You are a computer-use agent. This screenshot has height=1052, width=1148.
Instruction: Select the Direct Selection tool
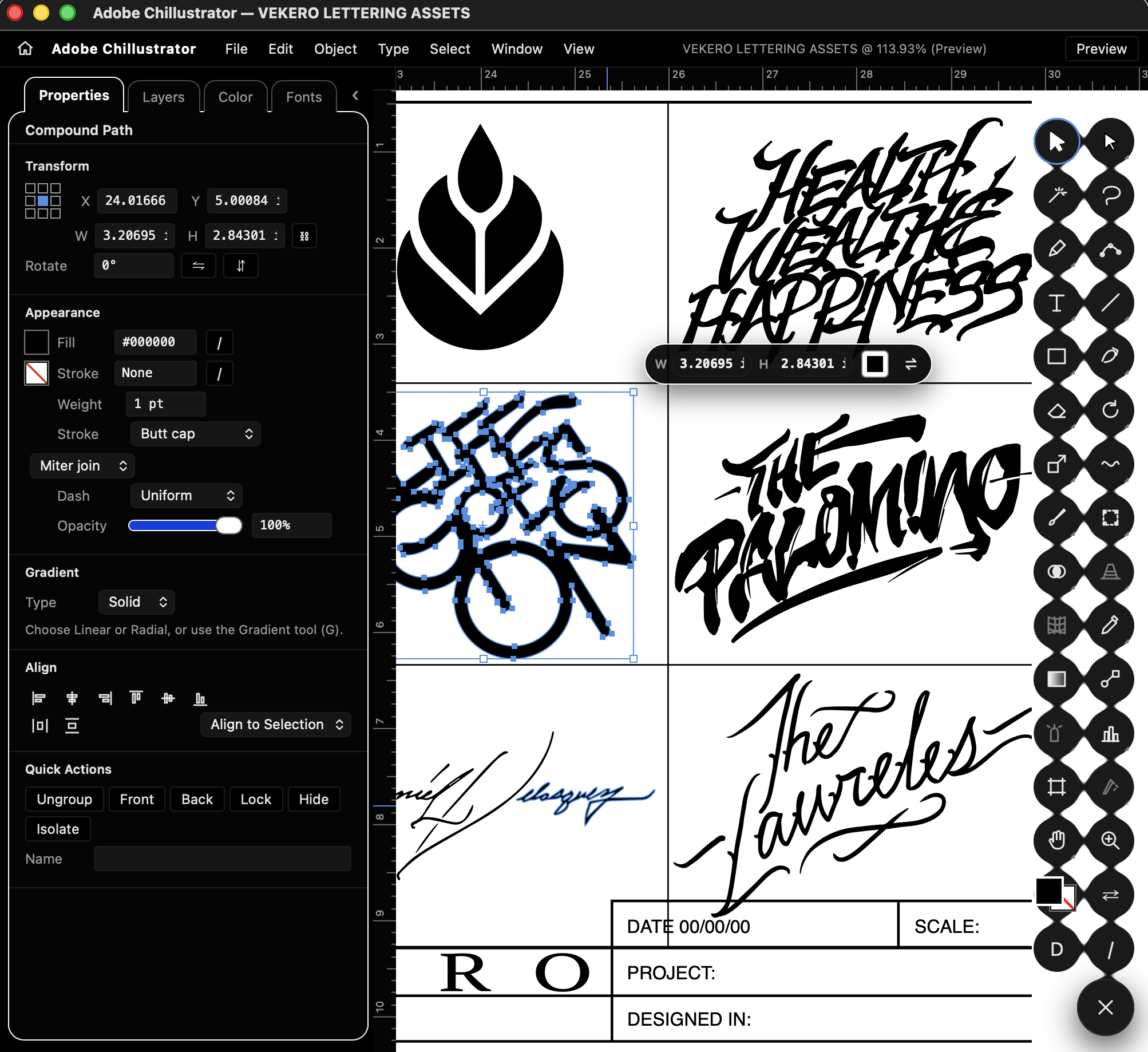tap(1110, 142)
